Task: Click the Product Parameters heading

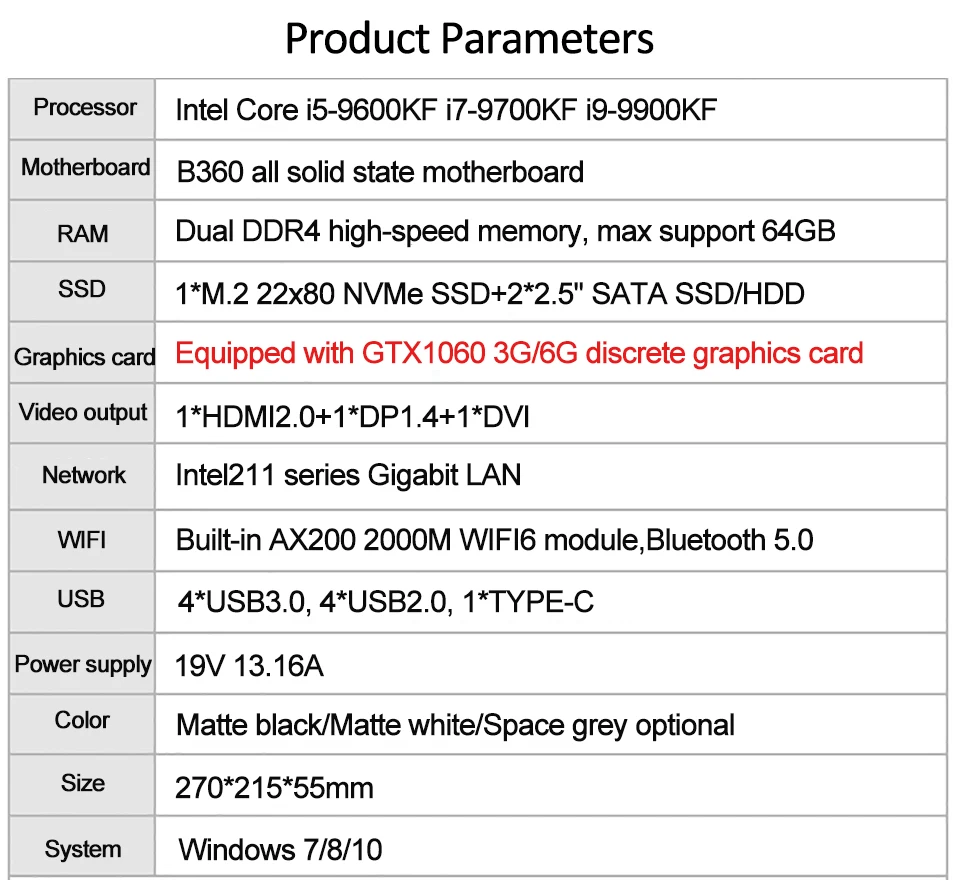Action: pyautogui.click(x=469, y=39)
